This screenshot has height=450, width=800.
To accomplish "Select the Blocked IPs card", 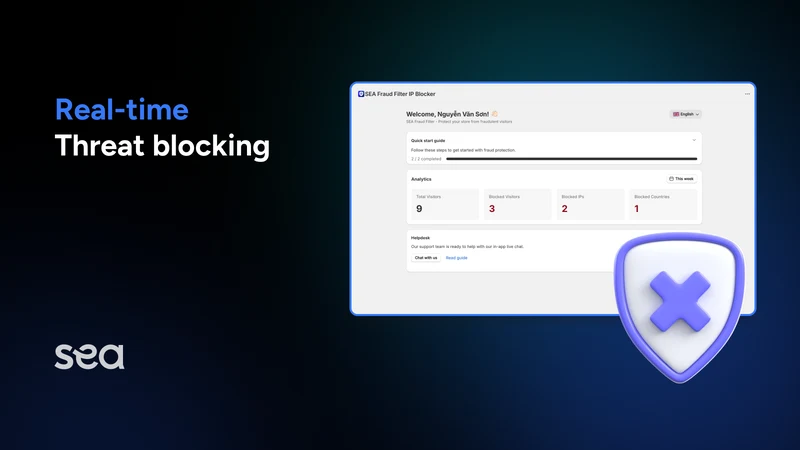I will (590, 204).
